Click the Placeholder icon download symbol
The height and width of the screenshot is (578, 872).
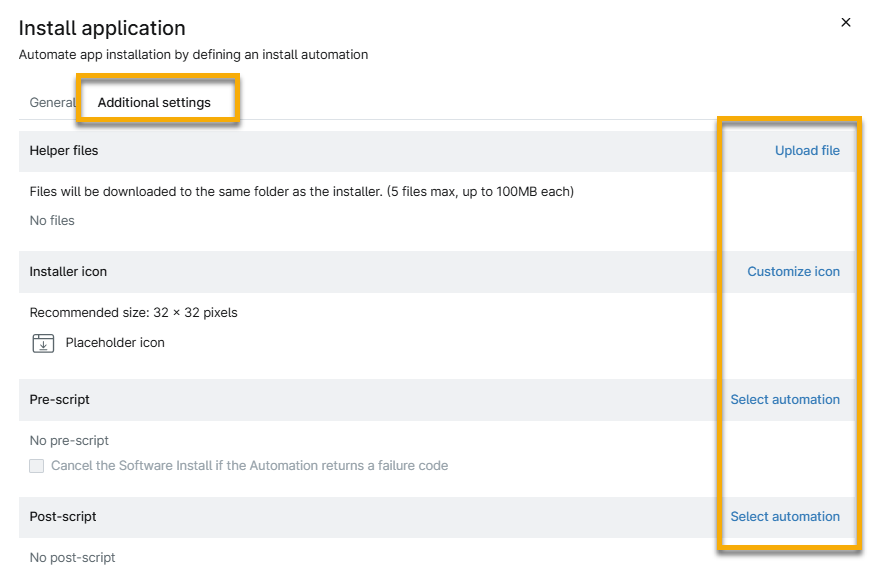click(x=43, y=343)
